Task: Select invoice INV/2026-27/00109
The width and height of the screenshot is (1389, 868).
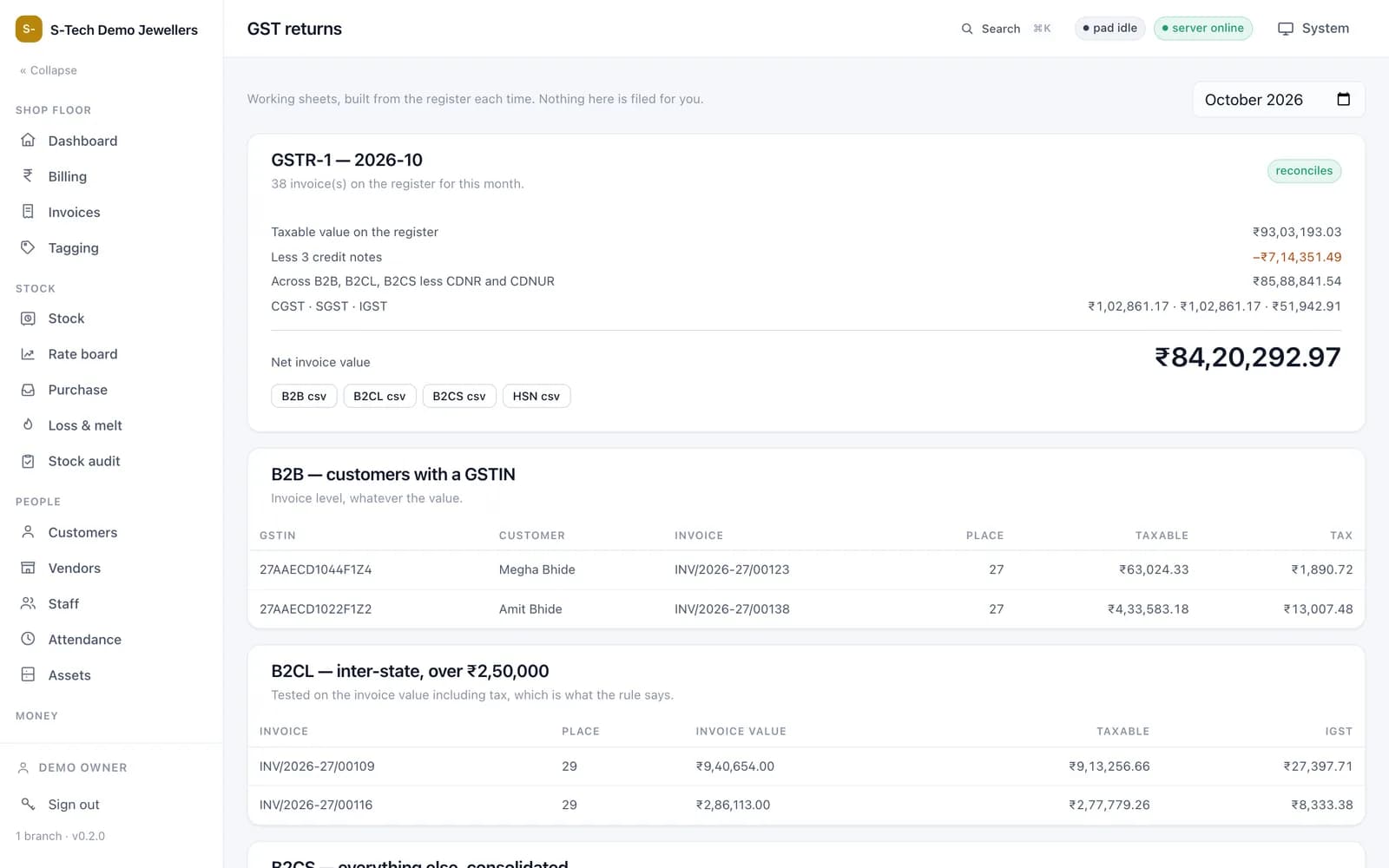Action: pyautogui.click(x=317, y=766)
